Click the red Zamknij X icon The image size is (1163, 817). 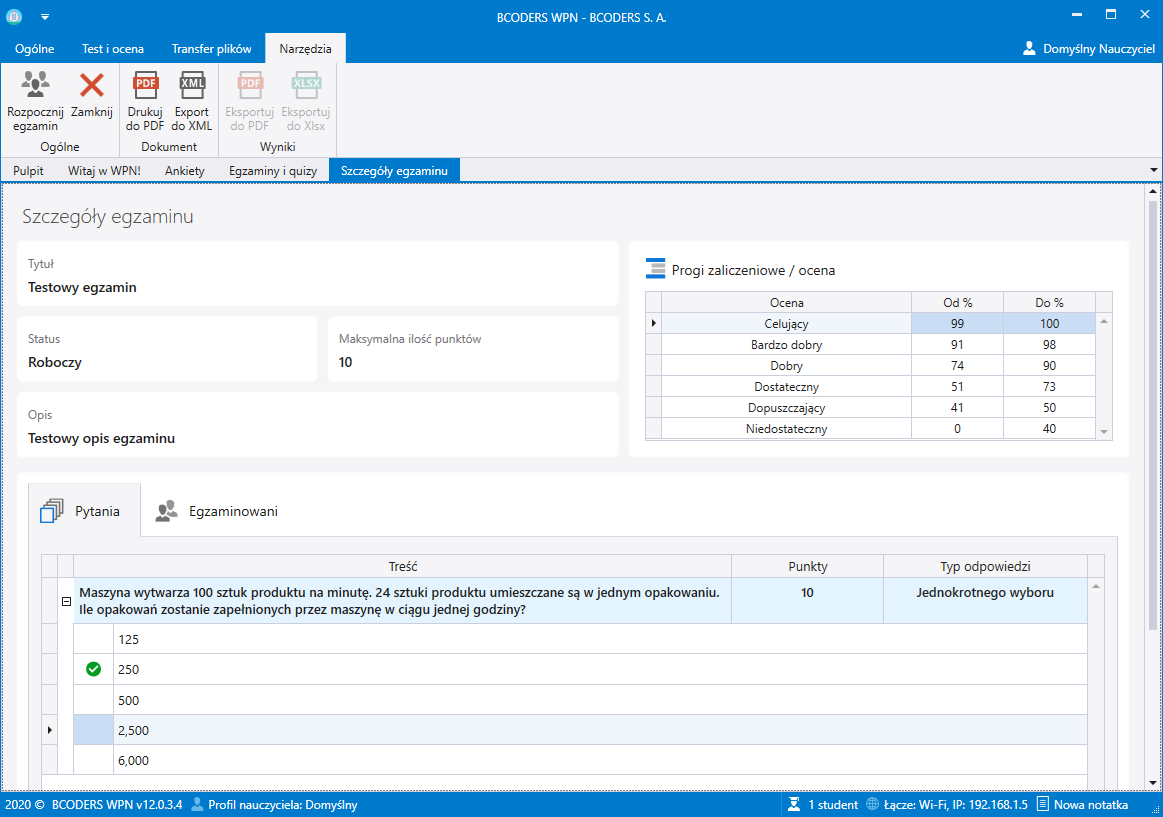tap(92, 85)
